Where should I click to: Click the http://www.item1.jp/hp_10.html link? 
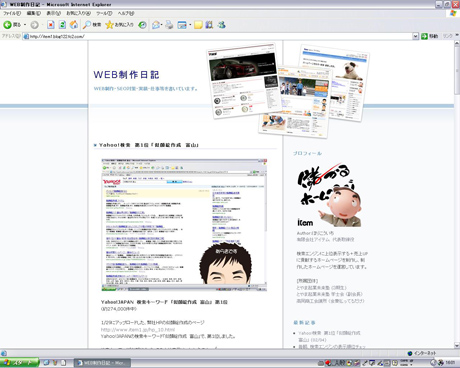138,330
